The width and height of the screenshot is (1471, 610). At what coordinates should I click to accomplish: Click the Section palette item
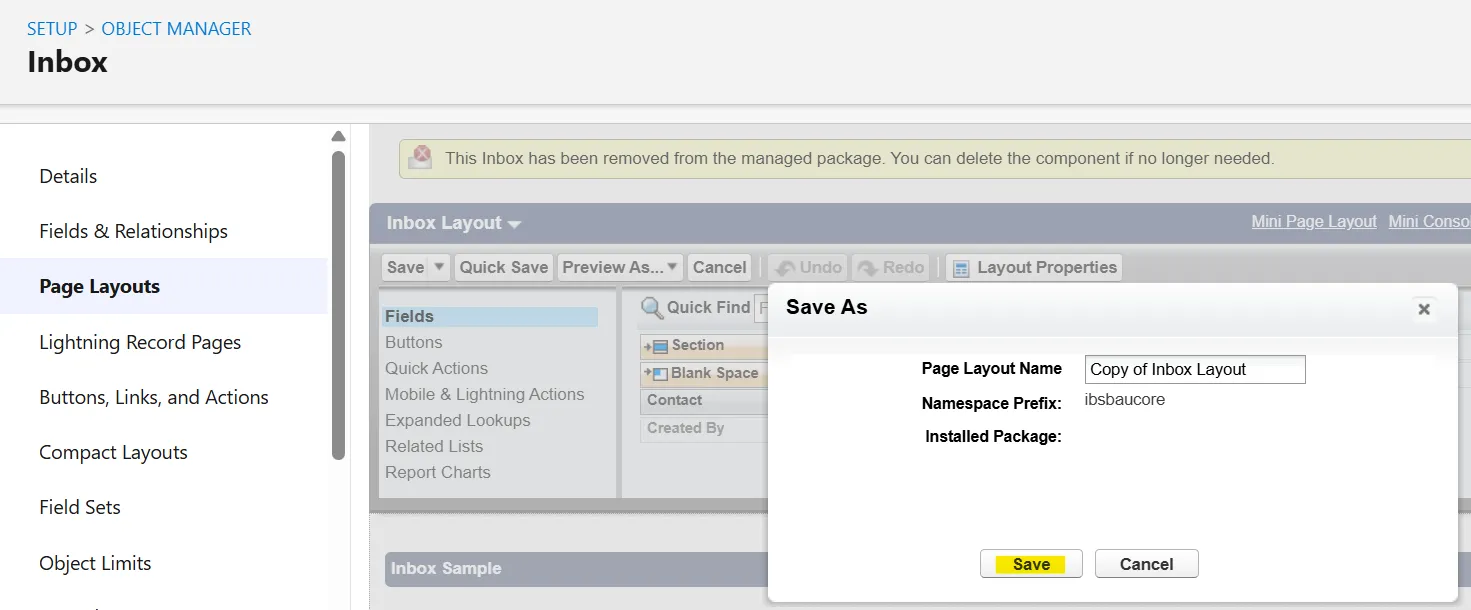click(704, 346)
